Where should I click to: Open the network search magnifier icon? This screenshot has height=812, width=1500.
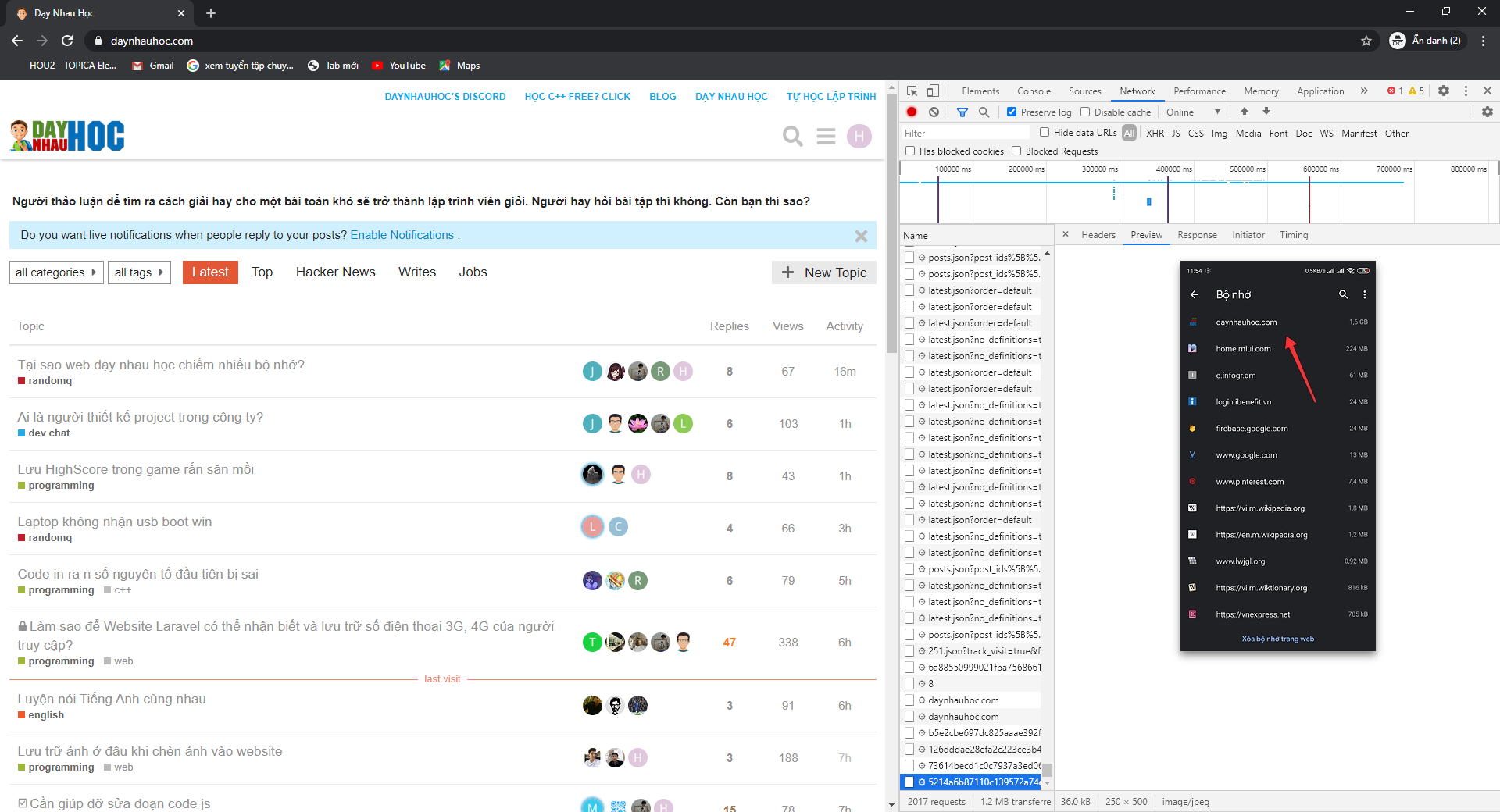(984, 112)
